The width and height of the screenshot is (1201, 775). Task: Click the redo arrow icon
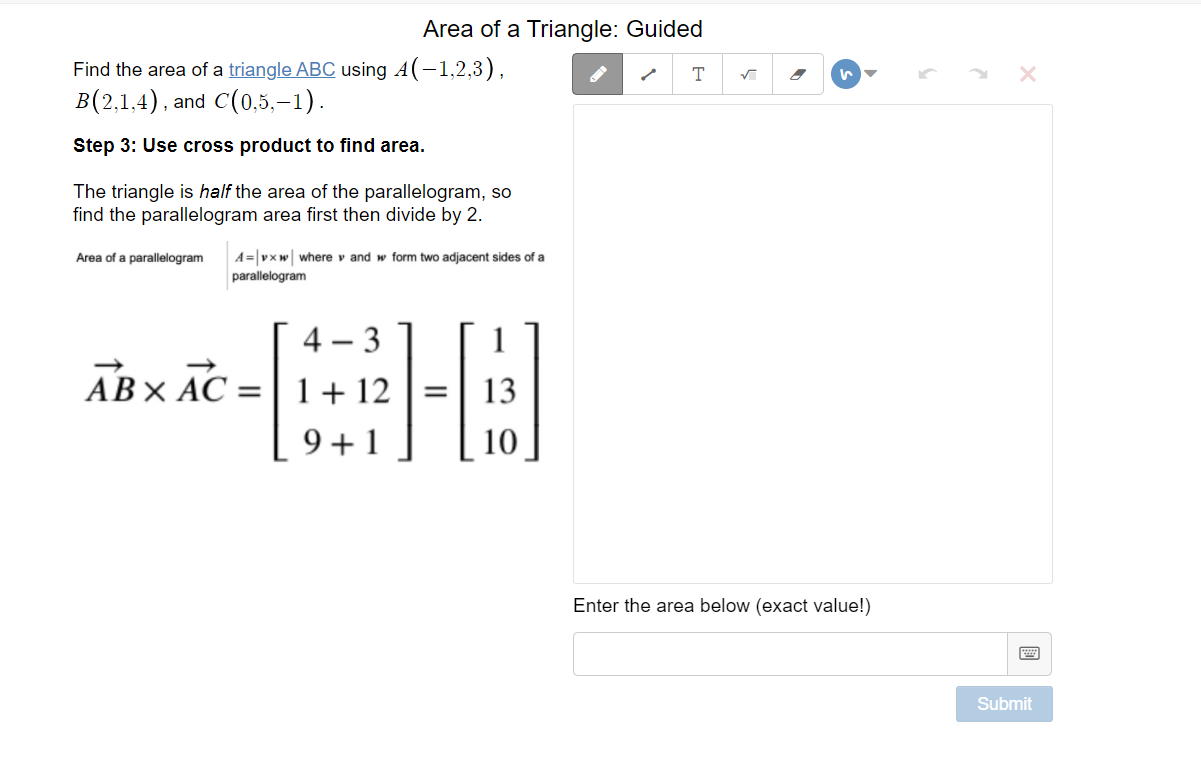coord(977,73)
